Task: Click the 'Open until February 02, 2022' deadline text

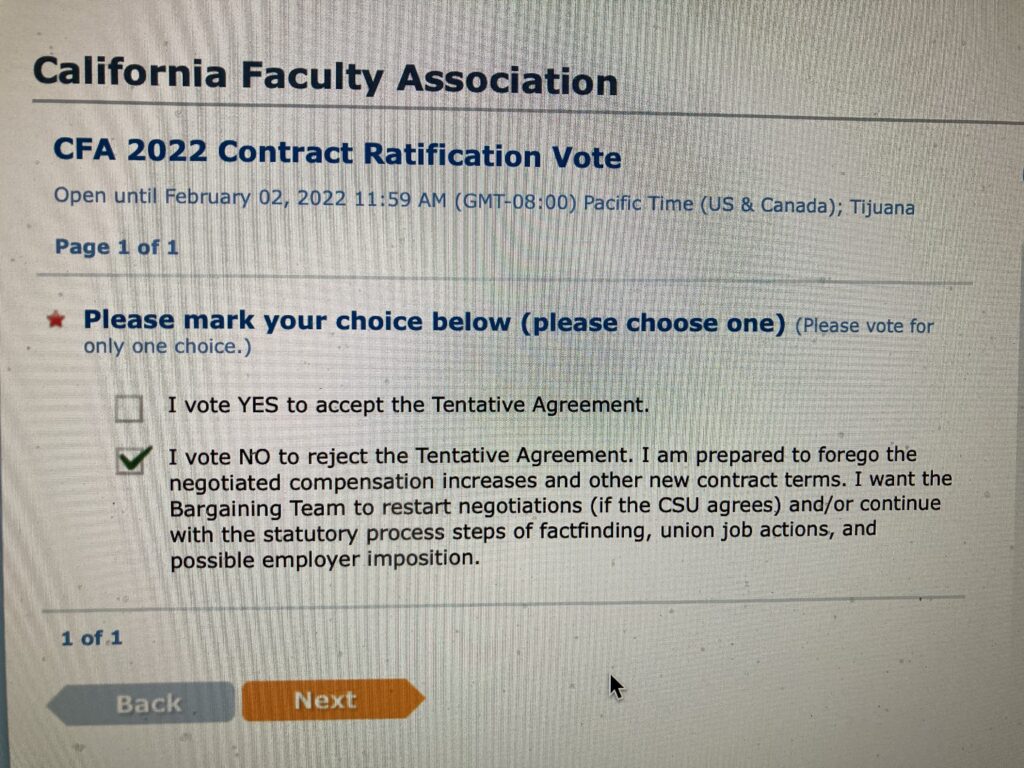Action: tap(250, 198)
